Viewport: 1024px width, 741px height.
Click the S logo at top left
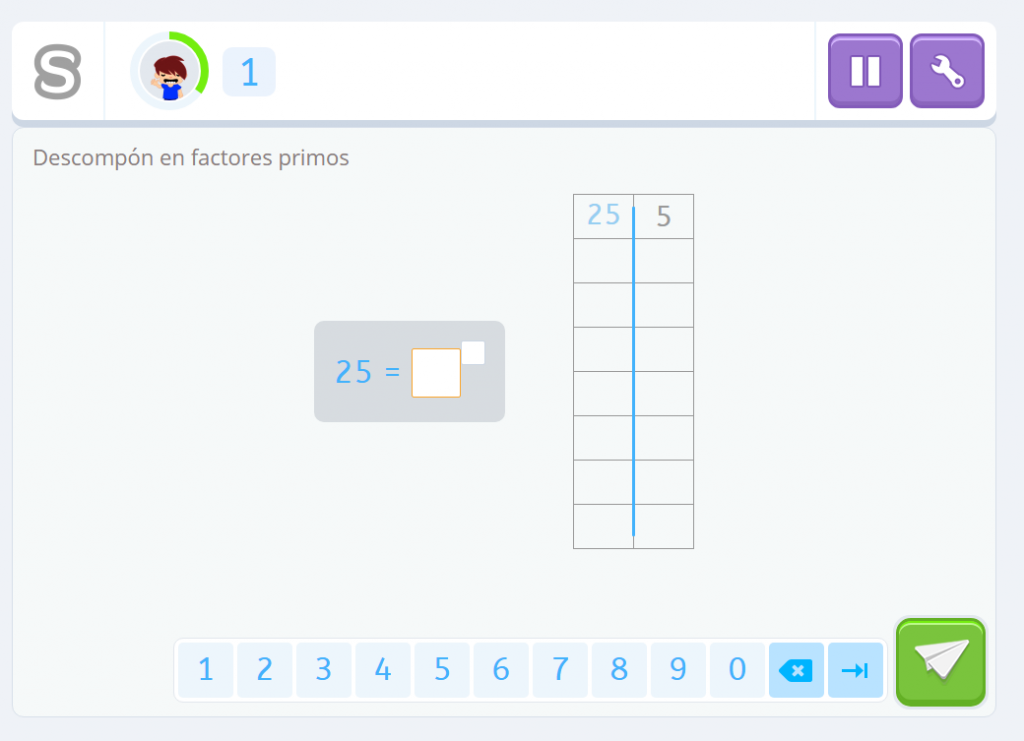pyautogui.click(x=57, y=72)
